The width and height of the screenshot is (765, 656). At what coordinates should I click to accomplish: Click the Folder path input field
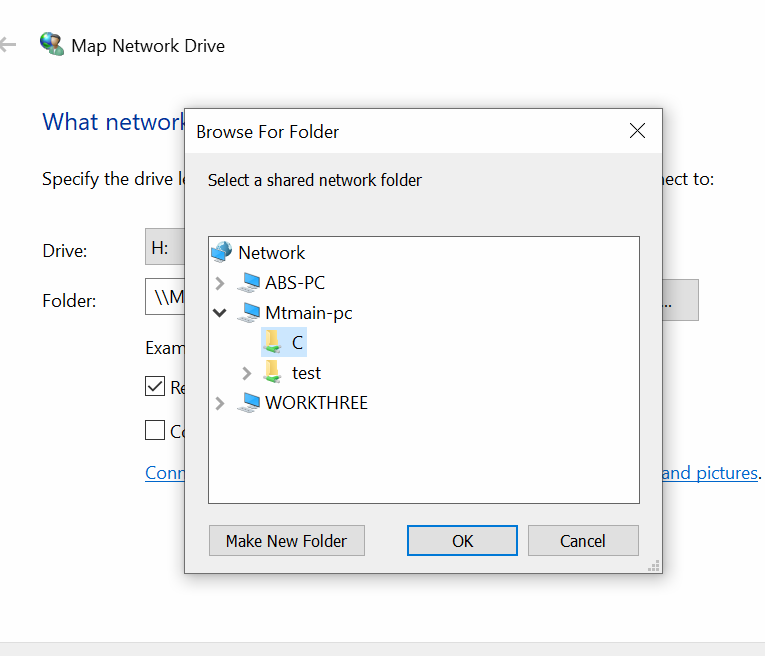pos(165,297)
